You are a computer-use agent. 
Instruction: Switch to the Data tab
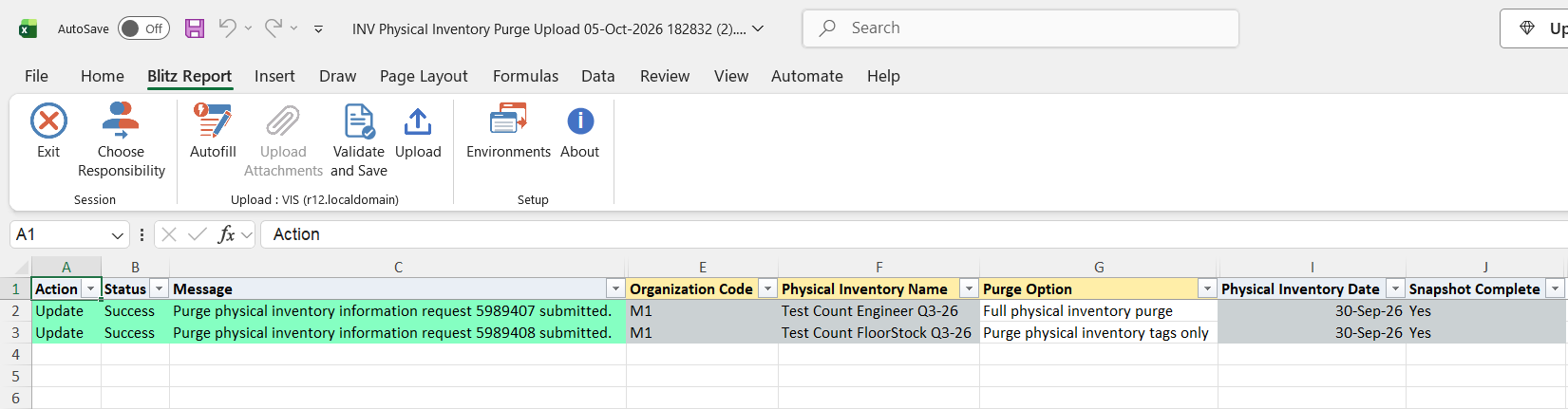(598, 76)
